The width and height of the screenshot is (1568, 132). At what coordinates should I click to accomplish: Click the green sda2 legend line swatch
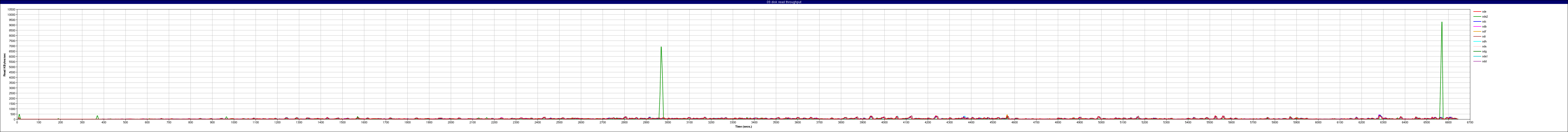1477,16
